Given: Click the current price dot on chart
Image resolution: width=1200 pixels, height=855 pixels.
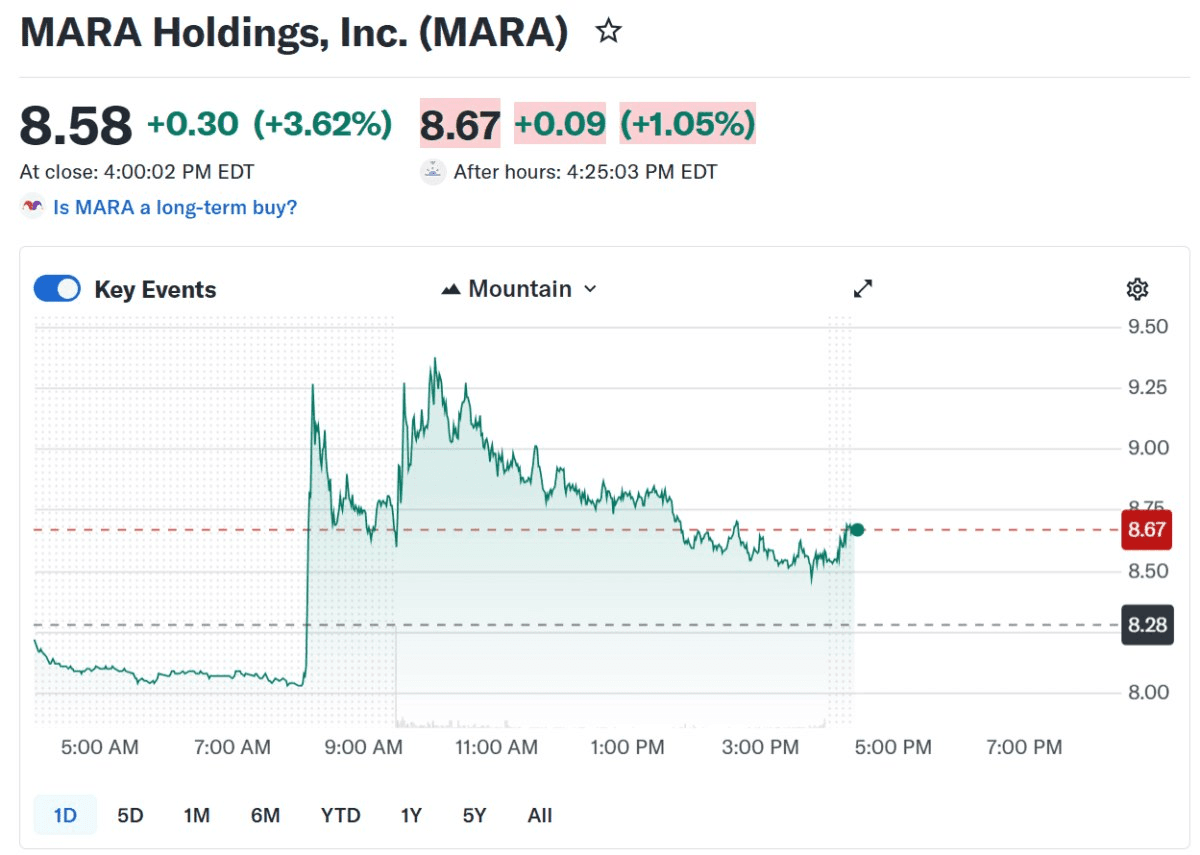Looking at the screenshot, I should click(x=856, y=529).
